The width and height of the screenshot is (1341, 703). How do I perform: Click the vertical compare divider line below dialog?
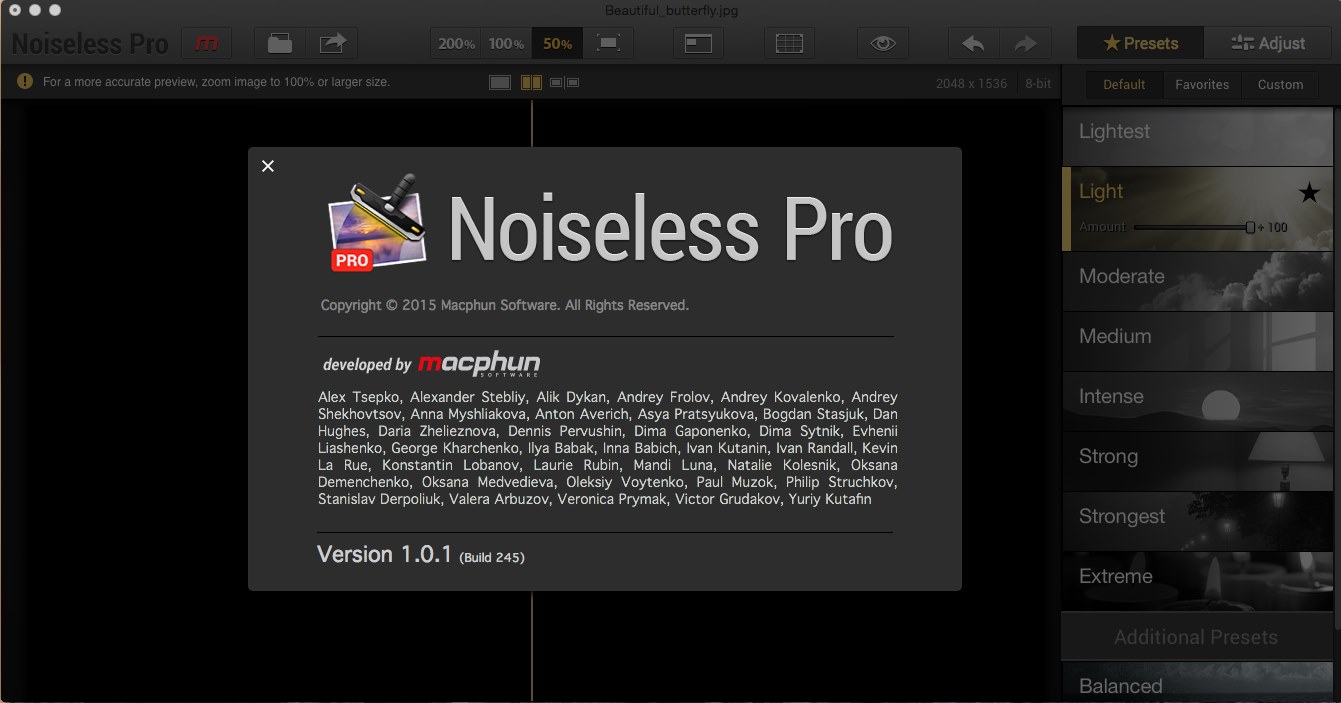pyautogui.click(x=531, y=646)
